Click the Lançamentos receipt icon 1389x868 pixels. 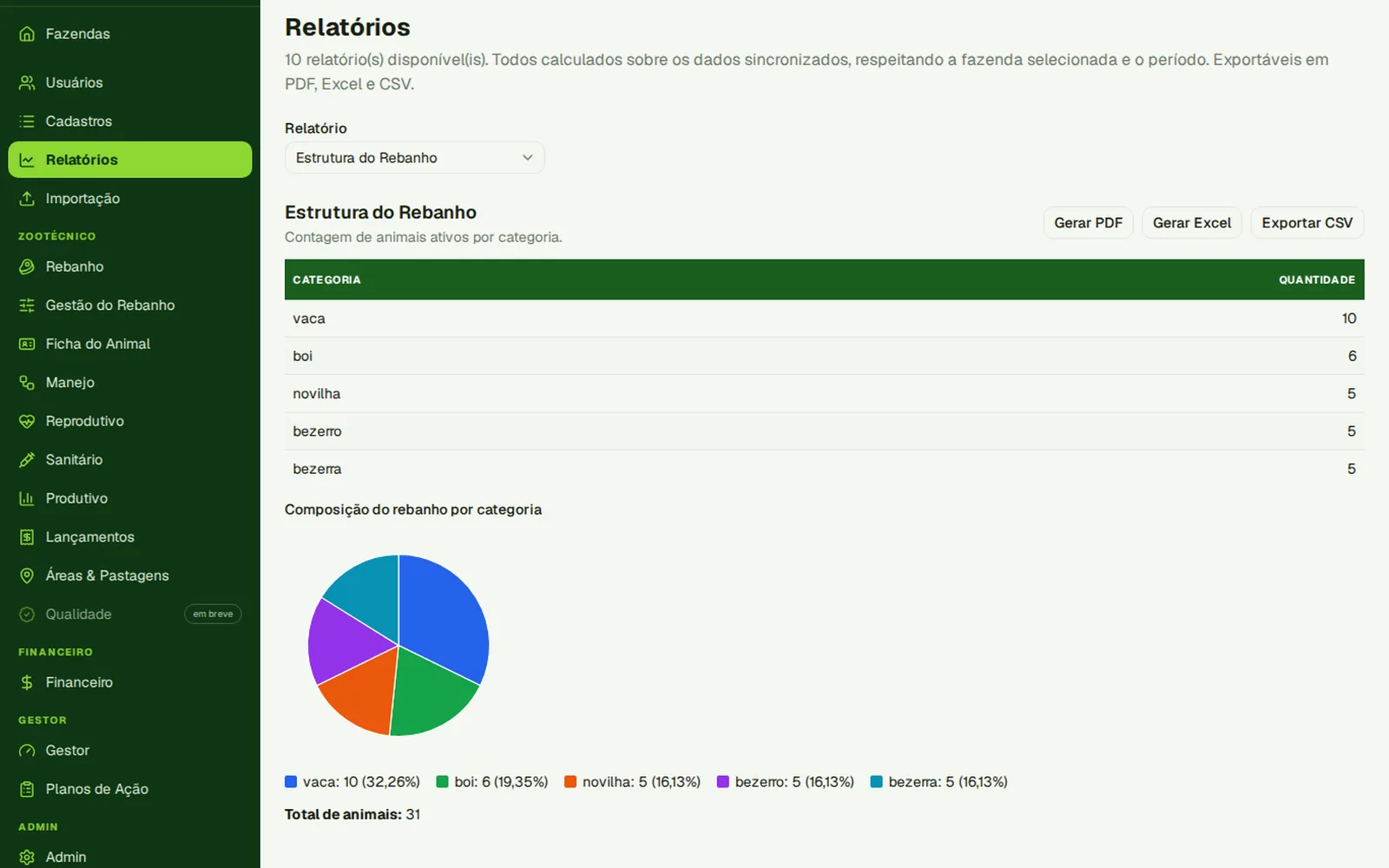(27, 537)
